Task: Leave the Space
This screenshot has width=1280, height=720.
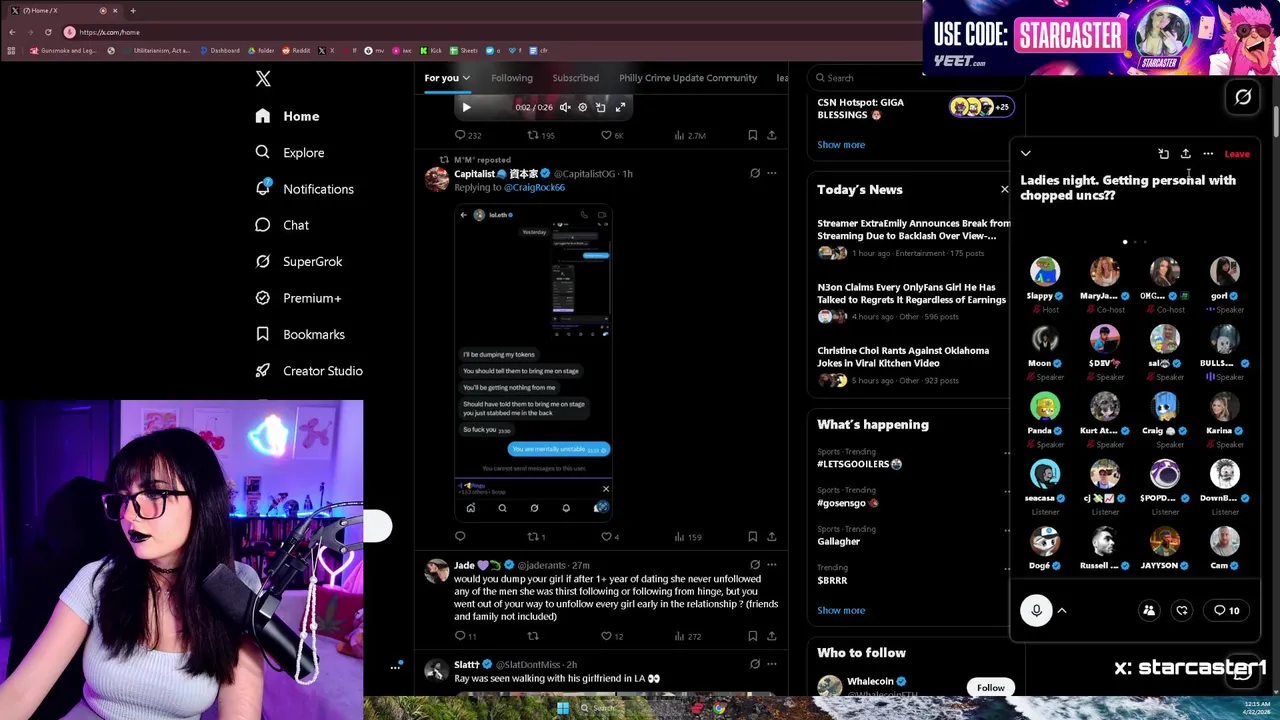Action: point(1237,154)
